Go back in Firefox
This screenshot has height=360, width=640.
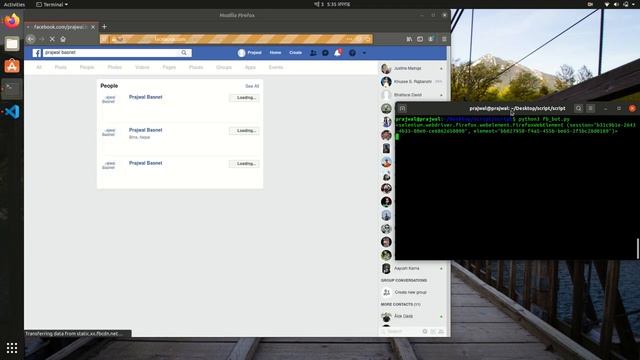point(31,39)
